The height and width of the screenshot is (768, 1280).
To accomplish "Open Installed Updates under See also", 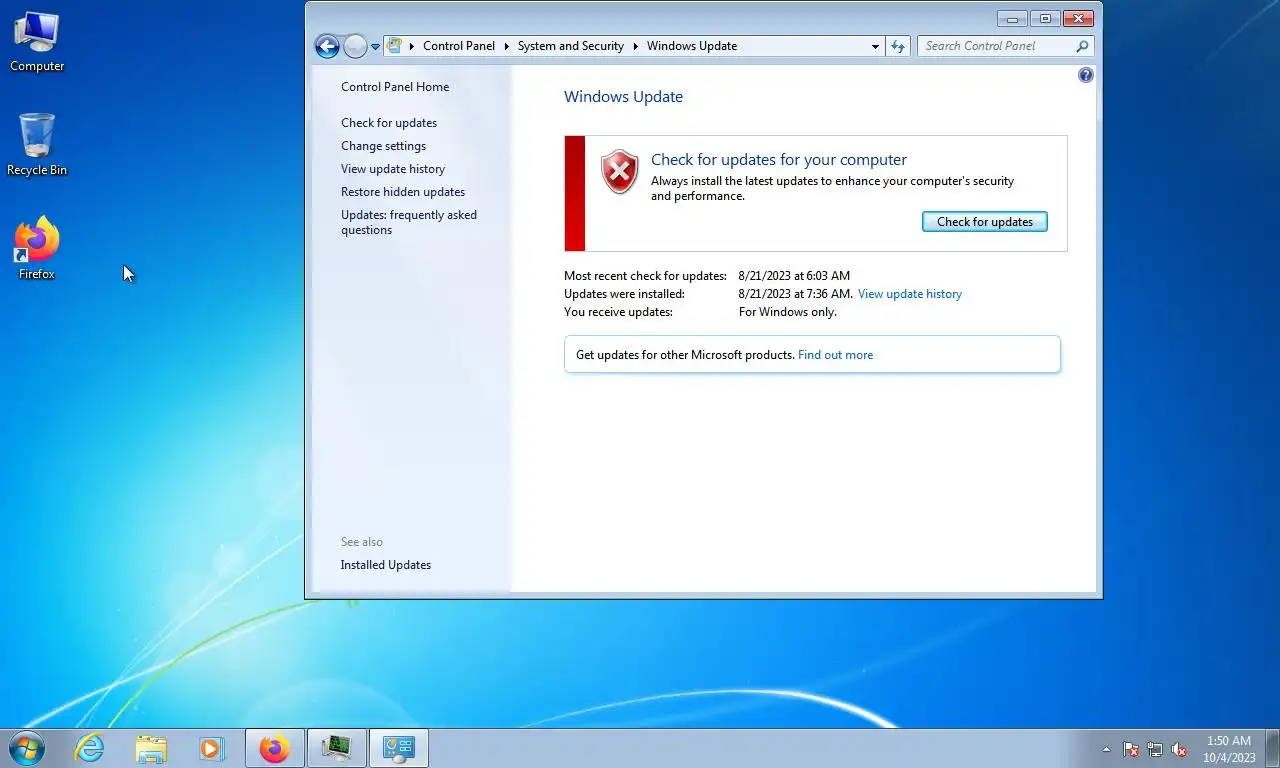I will 385,565.
